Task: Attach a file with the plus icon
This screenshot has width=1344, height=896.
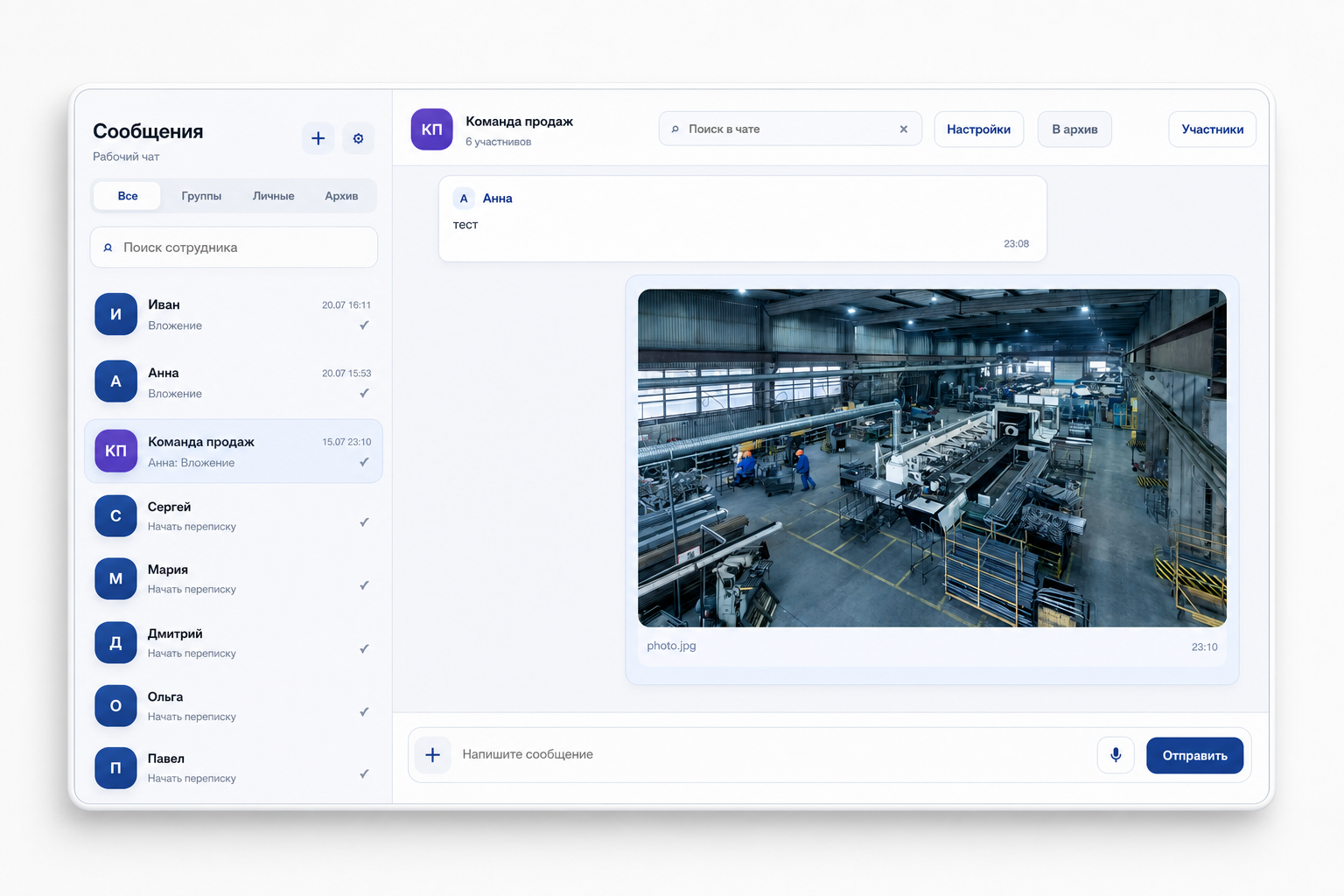Action: pos(432,754)
